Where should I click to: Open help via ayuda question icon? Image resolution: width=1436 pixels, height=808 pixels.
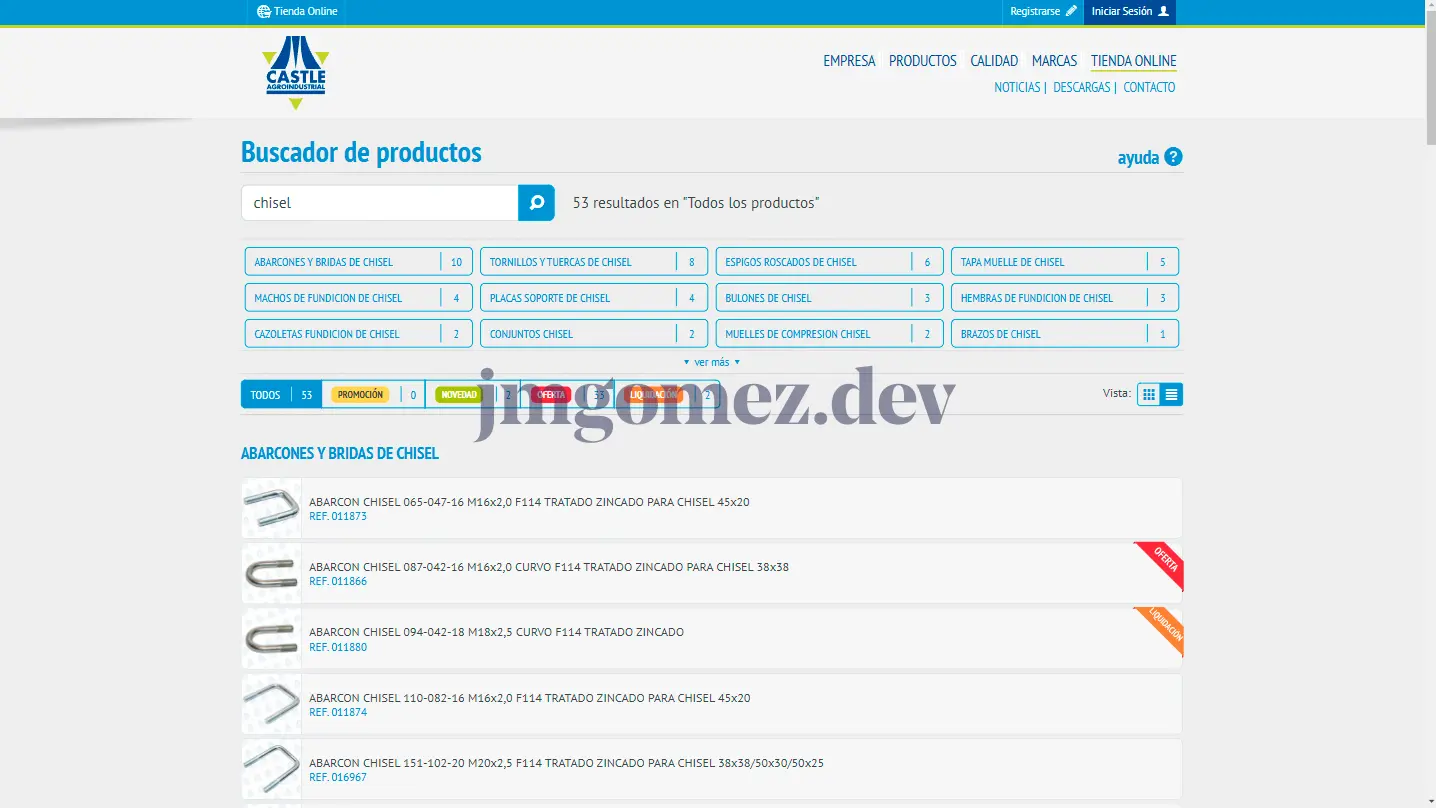(1173, 157)
